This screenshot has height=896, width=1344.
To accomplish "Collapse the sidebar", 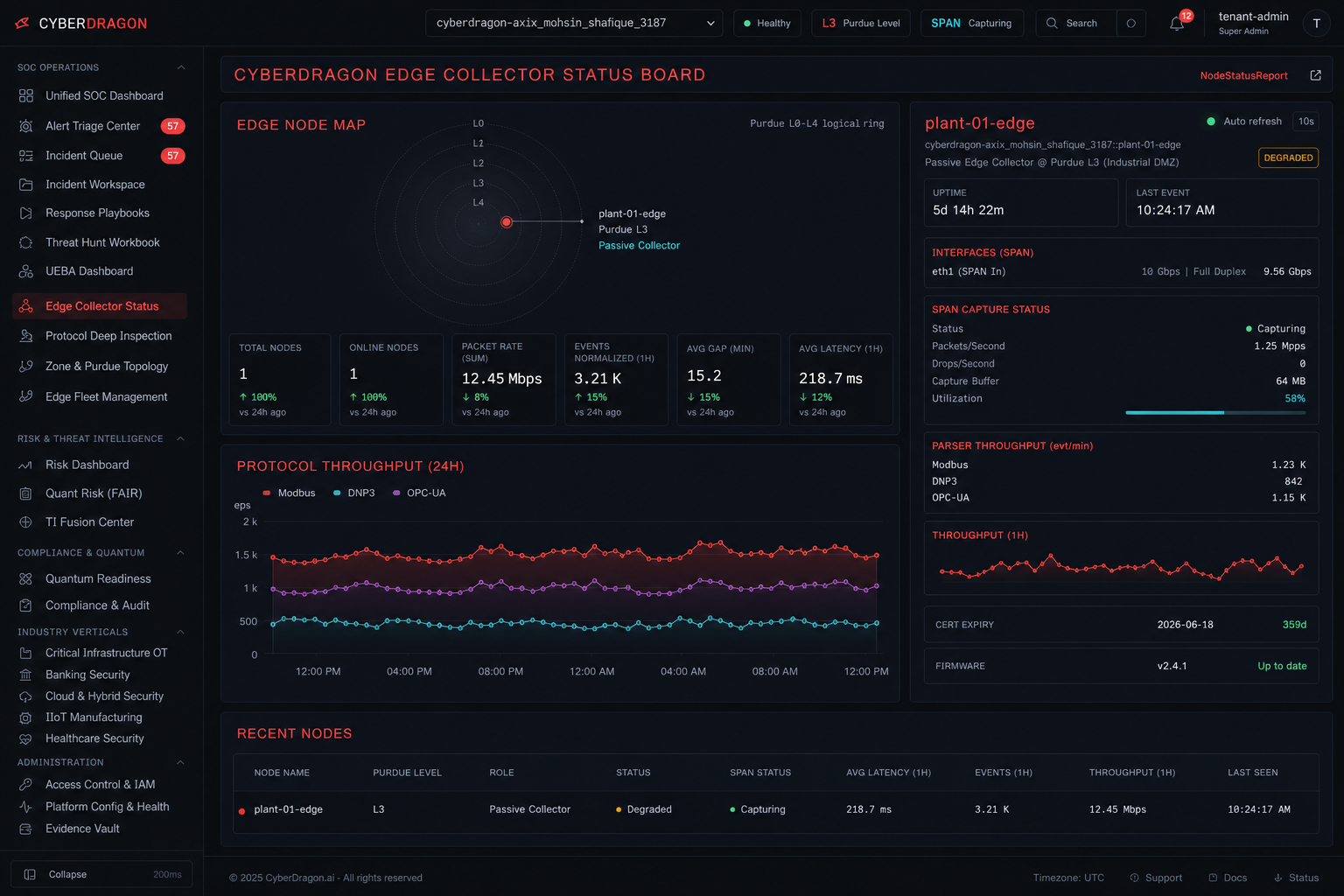I will click(101, 874).
